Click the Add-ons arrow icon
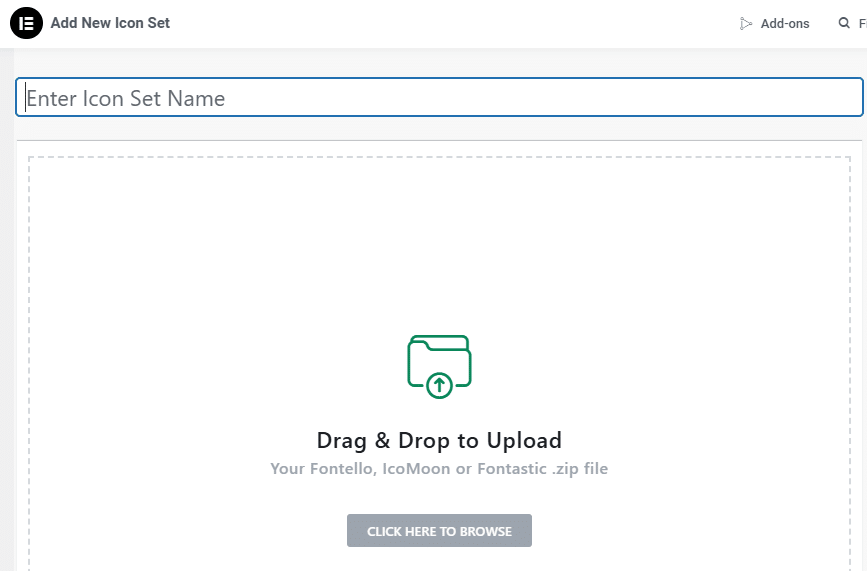Image resolution: width=867 pixels, height=571 pixels. (746, 24)
